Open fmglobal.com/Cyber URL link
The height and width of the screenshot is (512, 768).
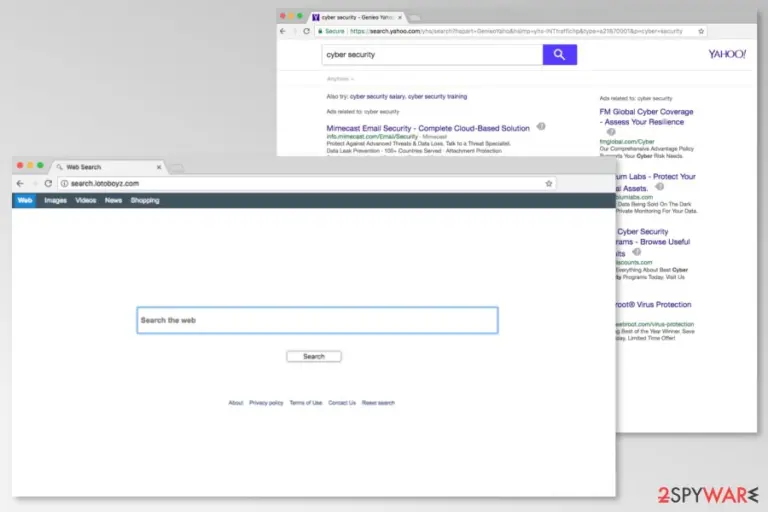coord(627,142)
